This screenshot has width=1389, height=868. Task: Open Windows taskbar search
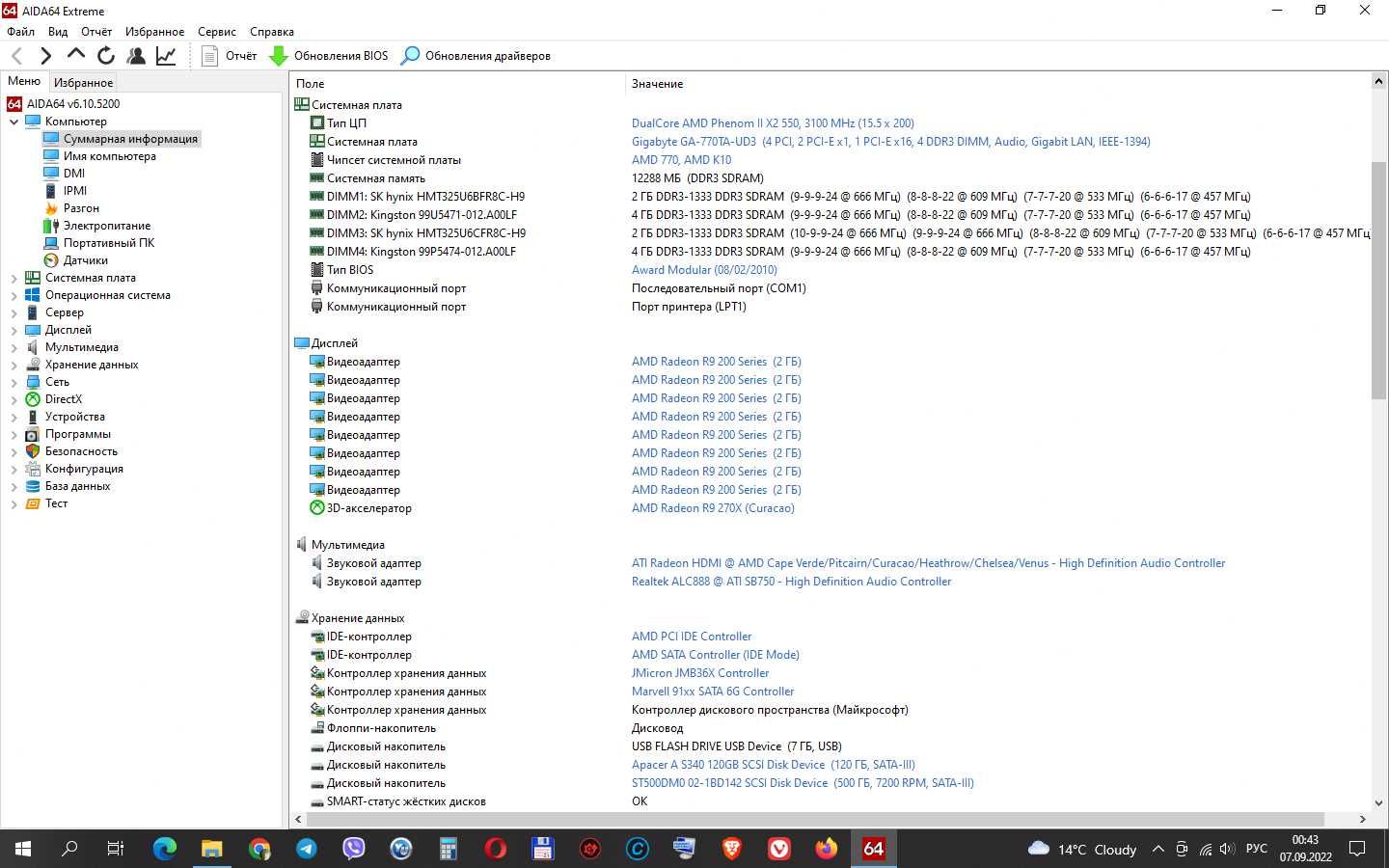(69, 849)
